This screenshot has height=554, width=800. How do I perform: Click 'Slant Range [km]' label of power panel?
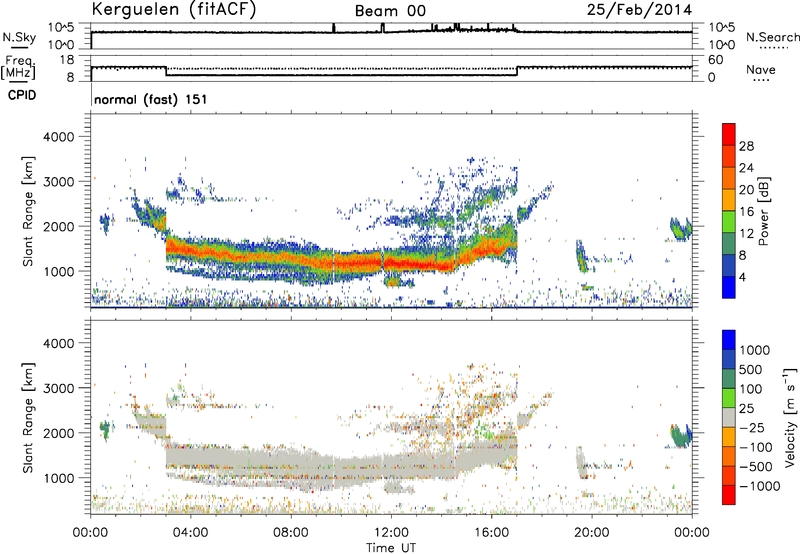coord(28,211)
